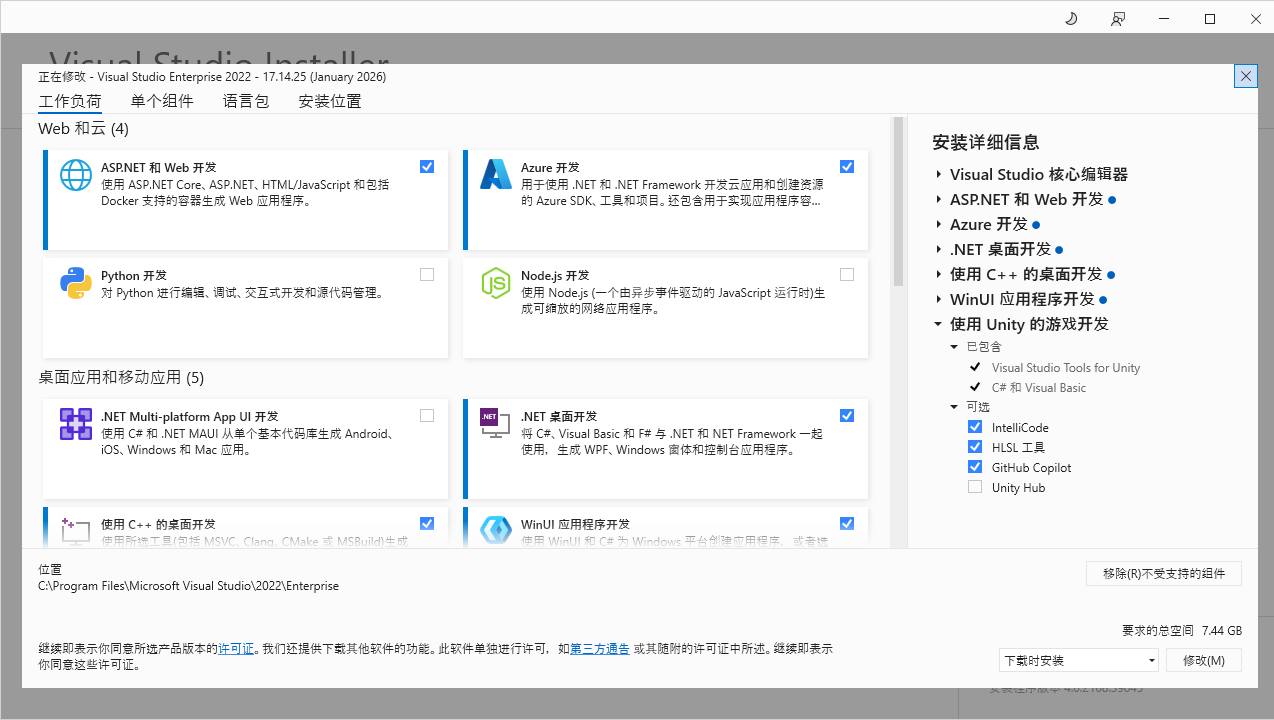This screenshot has height=720, width=1274.
Task: Uncheck the ASP.NET 和 Web 开发 workload
Action: tap(427, 167)
